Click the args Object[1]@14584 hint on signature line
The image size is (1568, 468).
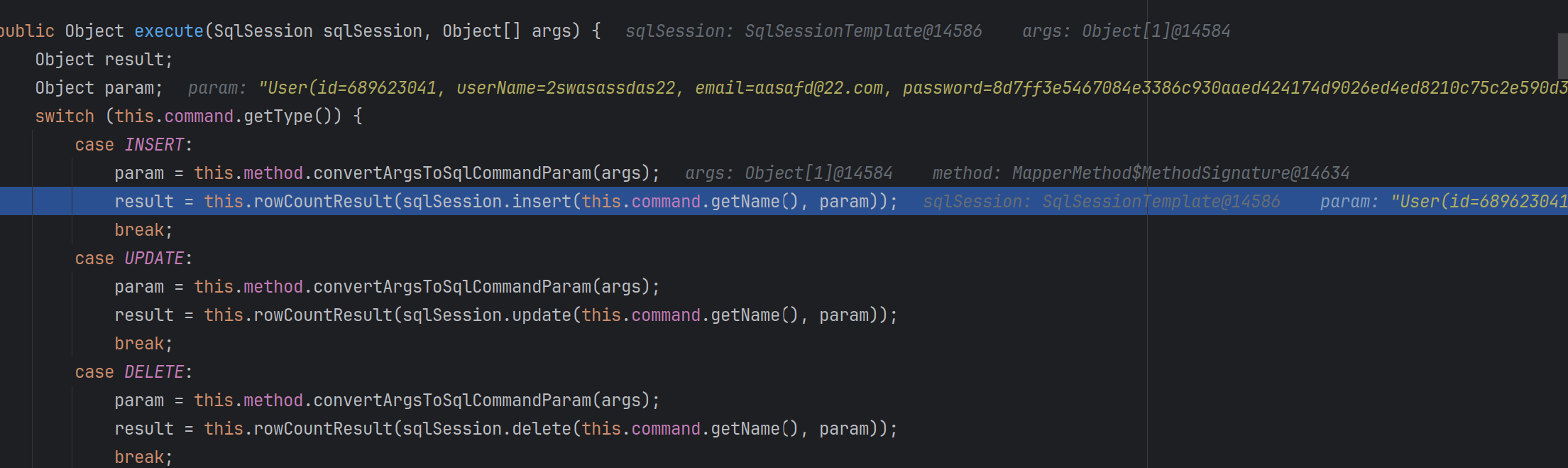[1126, 31]
